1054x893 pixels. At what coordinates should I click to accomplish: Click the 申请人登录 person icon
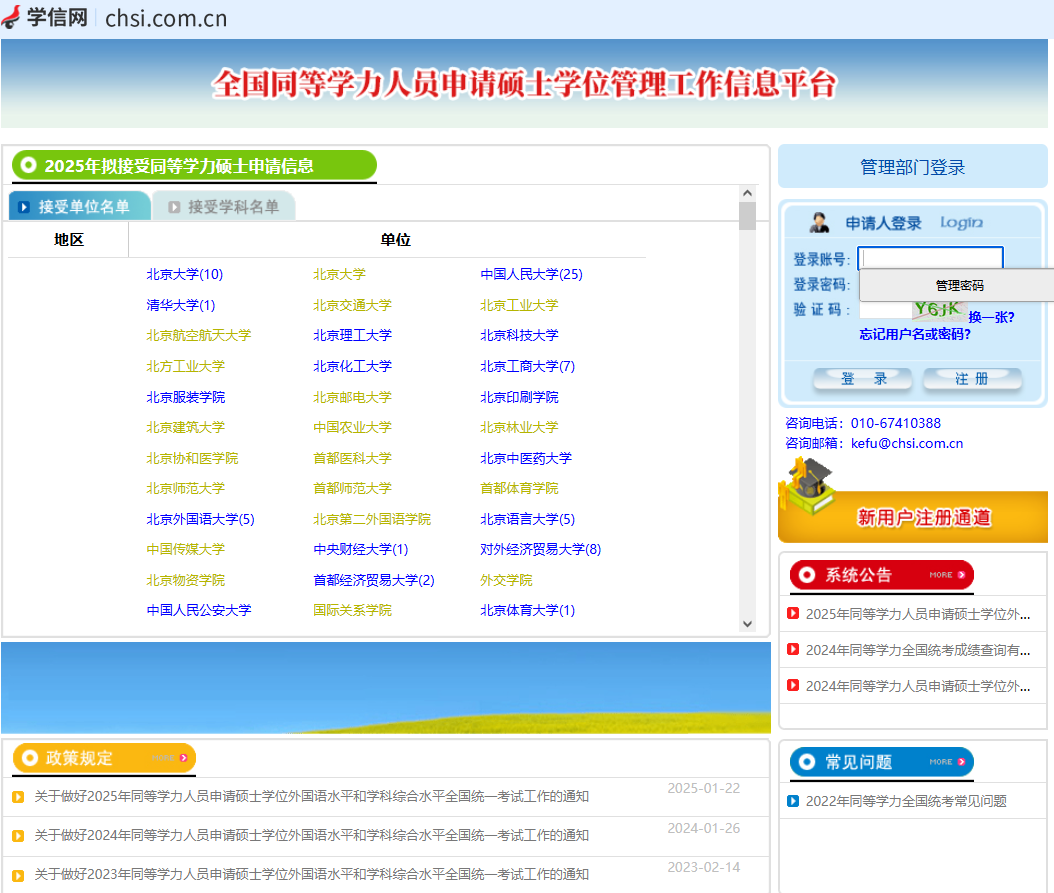click(x=819, y=223)
